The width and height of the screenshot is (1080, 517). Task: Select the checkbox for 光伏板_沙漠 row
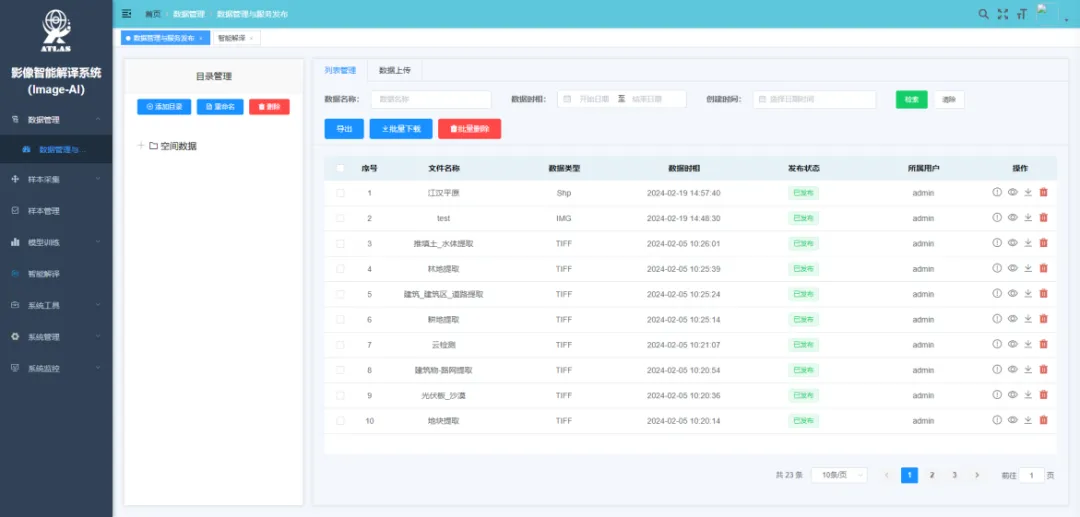click(340, 395)
